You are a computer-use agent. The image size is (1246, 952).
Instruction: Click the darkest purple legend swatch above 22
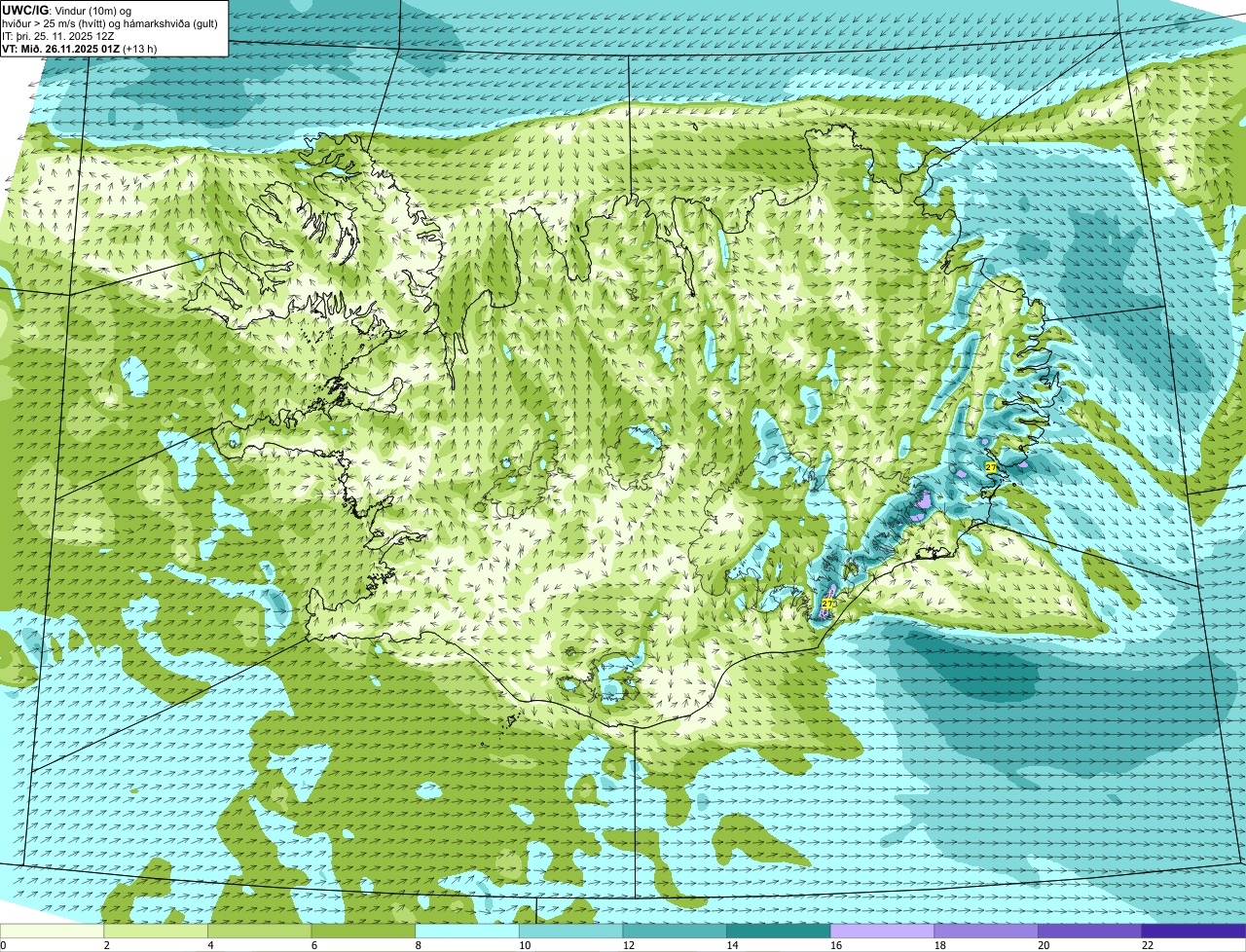1193,931
